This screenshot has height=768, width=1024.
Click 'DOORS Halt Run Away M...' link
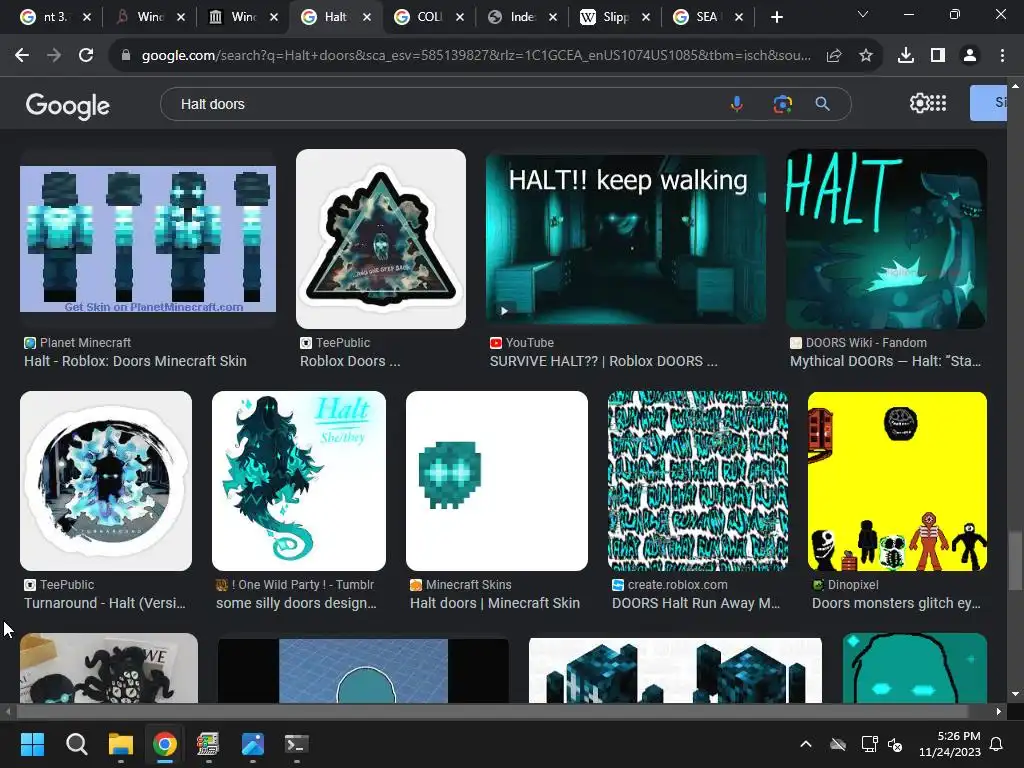[x=696, y=603]
